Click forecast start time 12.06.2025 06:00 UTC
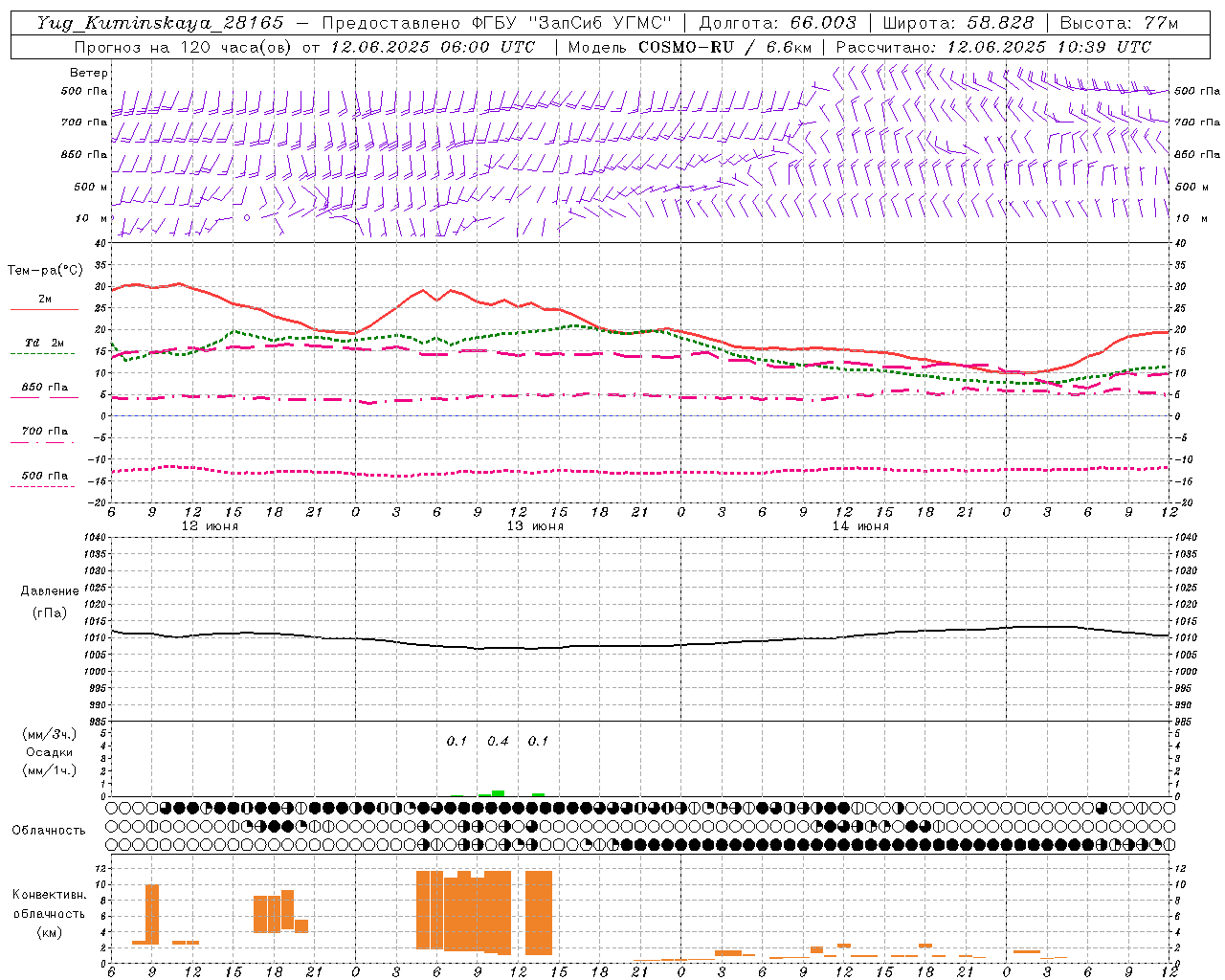This screenshot has height=980, width=1225. [433, 47]
